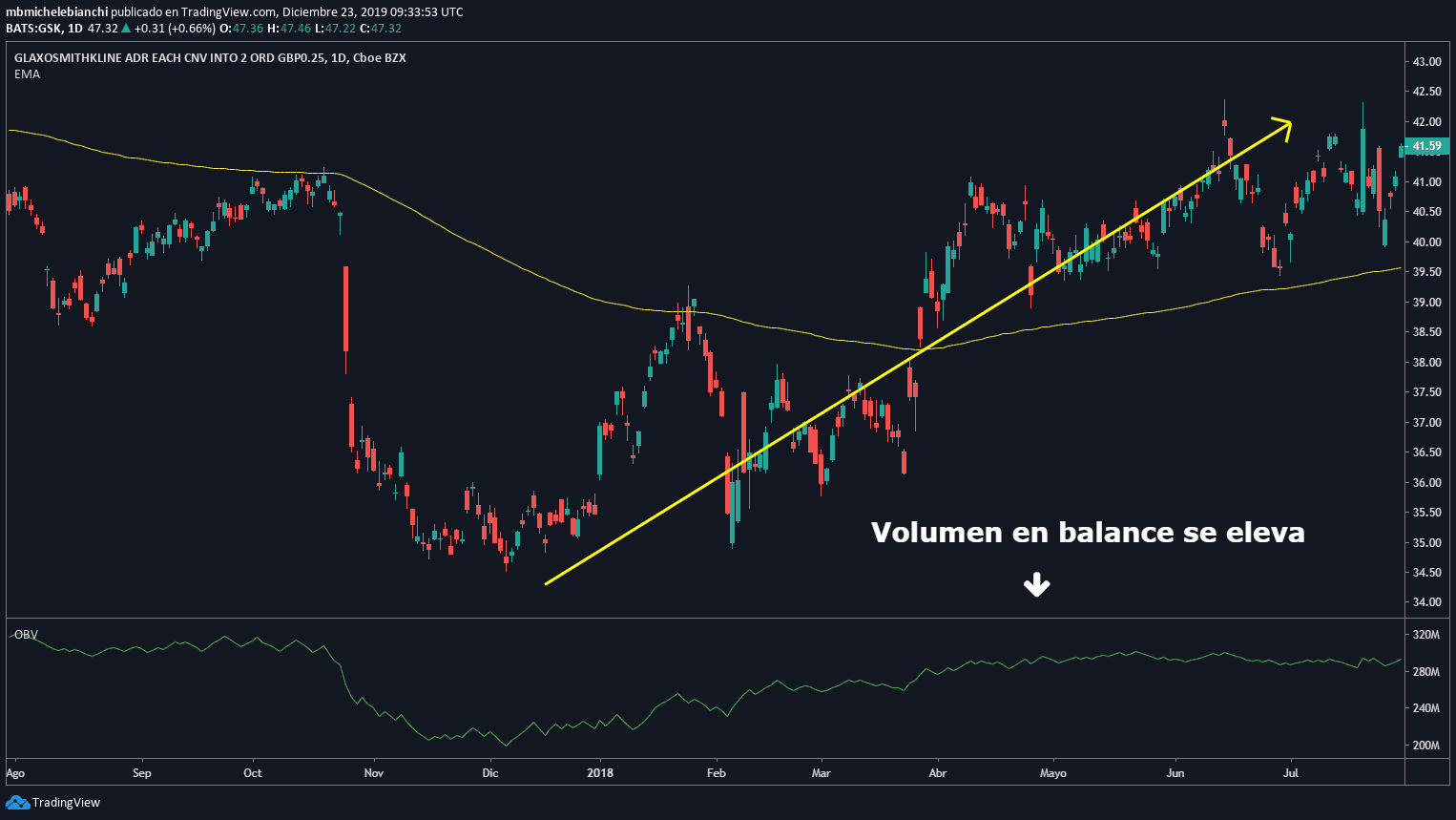Viewport: 1456px width, 820px height.
Task: Click the green up-triangle change indicator
Action: [x=125, y=29]
